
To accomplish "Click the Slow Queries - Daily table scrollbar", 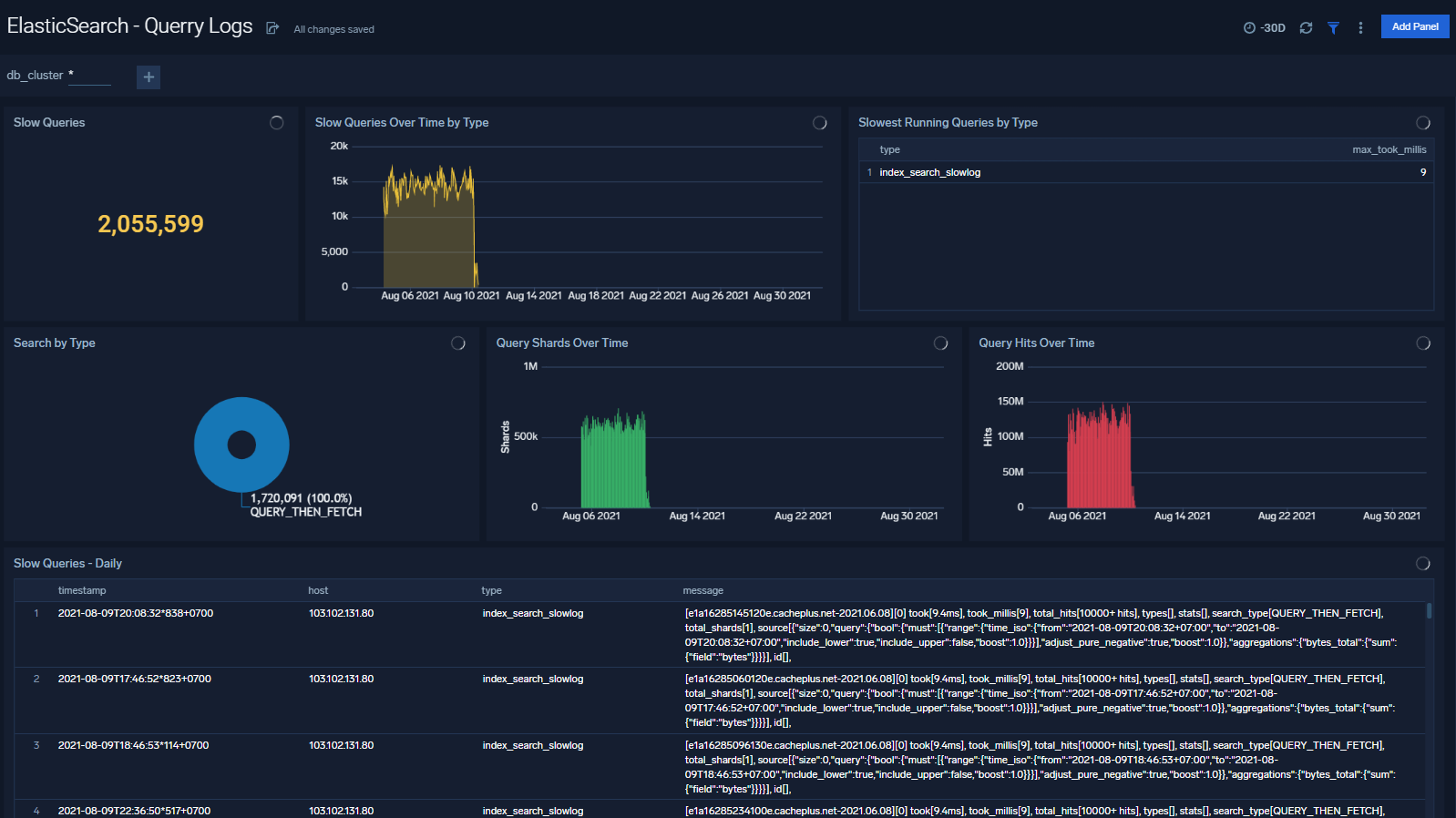I will click(x=1429, y=611).
